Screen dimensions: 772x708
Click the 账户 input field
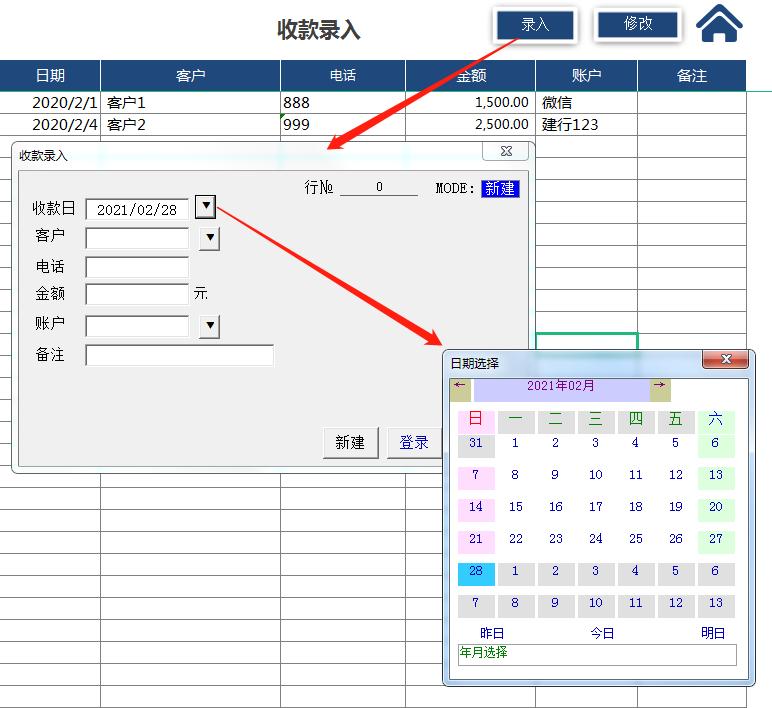pos(137,326)
